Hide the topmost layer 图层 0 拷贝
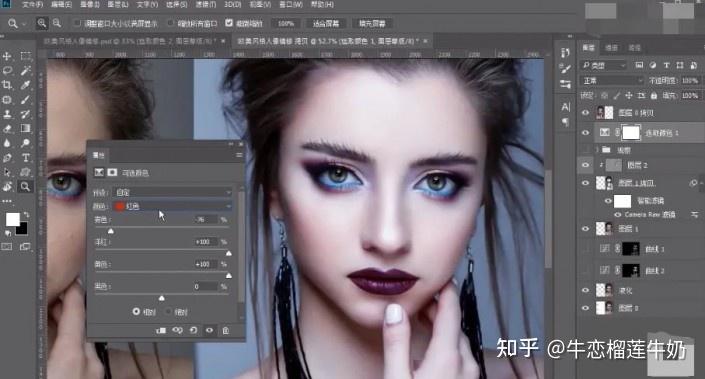The height and width of the screenshot is (379, 705). coord(585,112)
